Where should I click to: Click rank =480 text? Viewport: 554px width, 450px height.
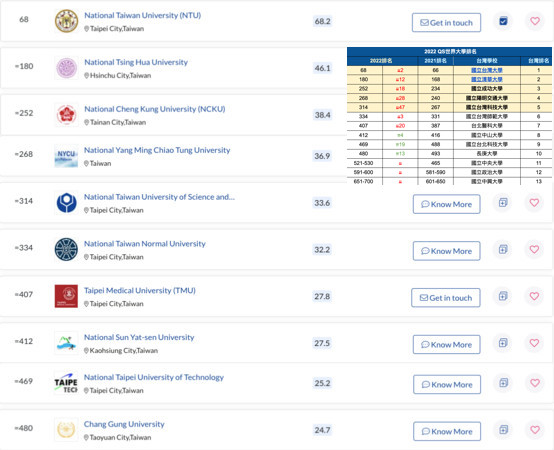pyautogui.click(x=24, y=428)
